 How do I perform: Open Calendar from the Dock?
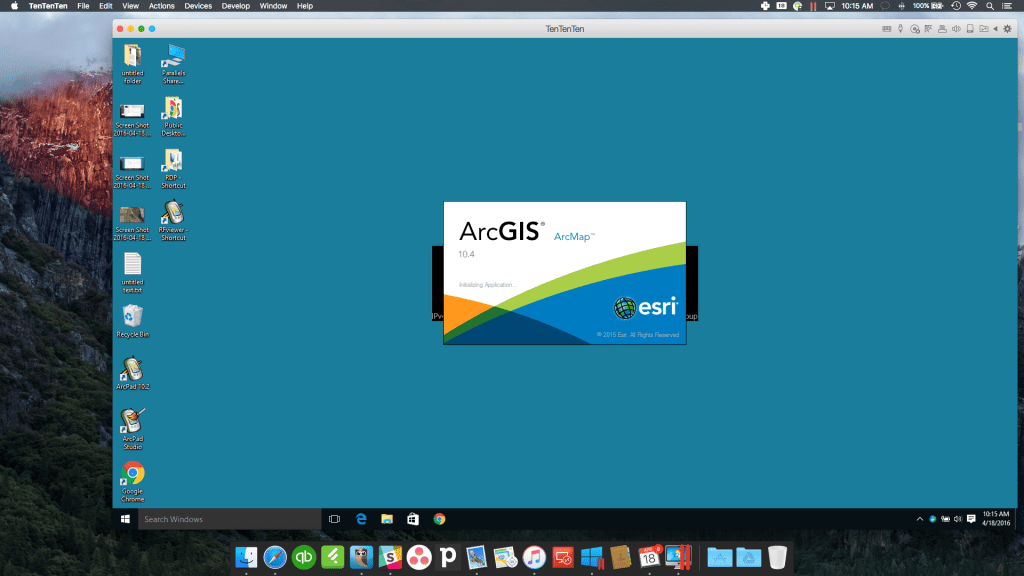[x=649, y=557]
